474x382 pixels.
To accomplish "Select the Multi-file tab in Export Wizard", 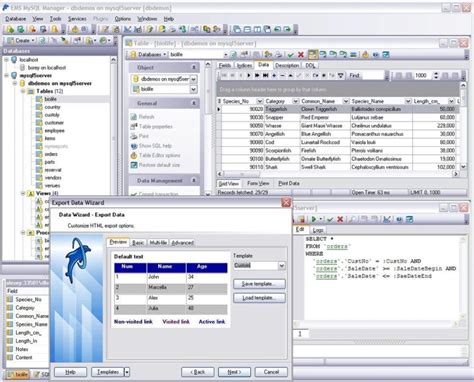I will pos(158,243).
